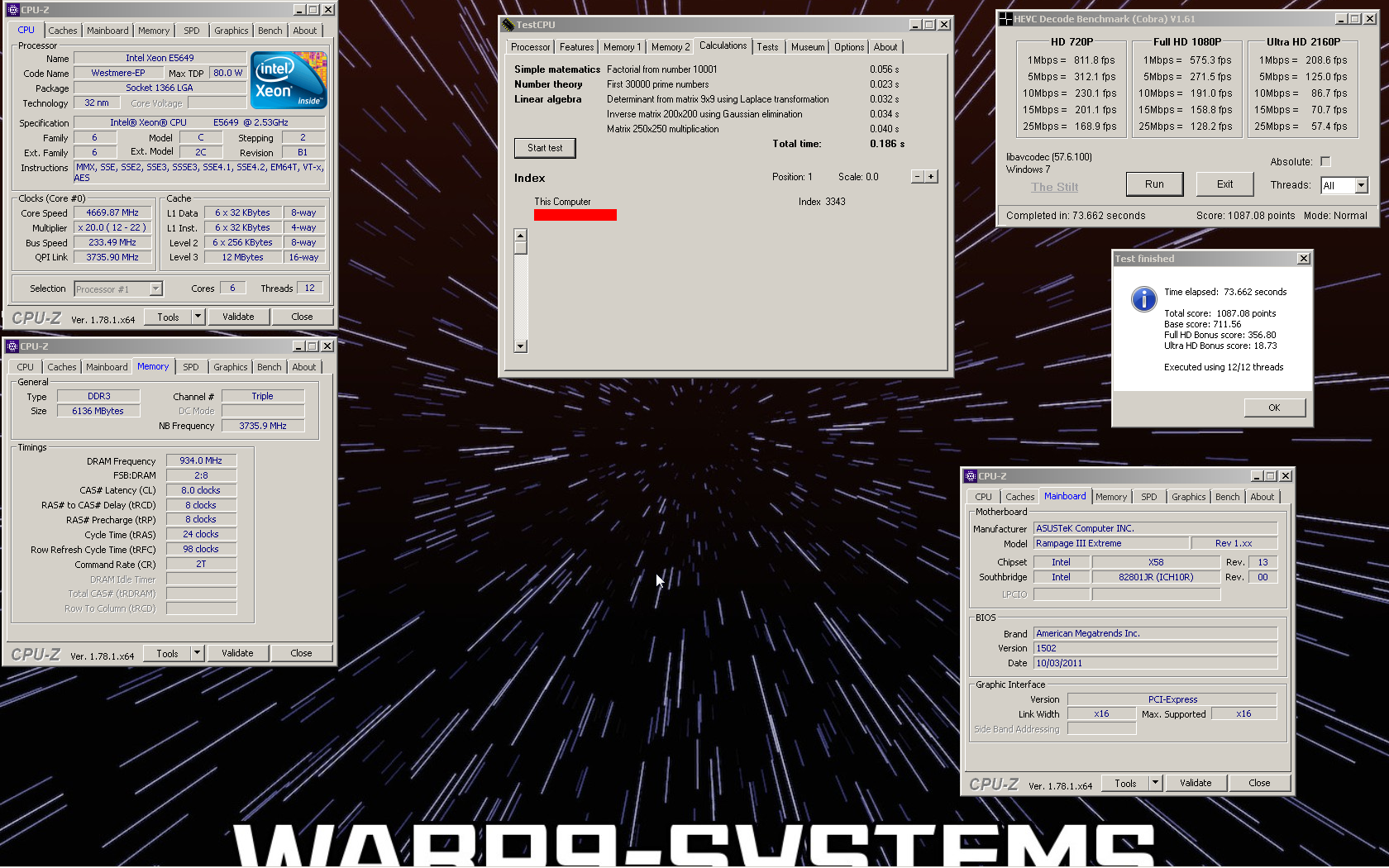1389x868 pixels.
Task: Open Options tab in TestCPU
Action: (849, 47)
